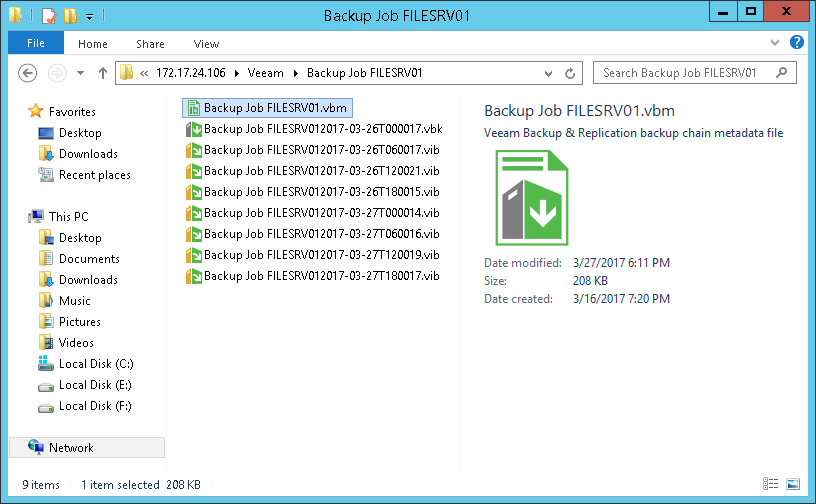The height and width of the screenshot is (504, 816).
Task: Open Music folder in navigation pane
Action: (x=74, y=301)
